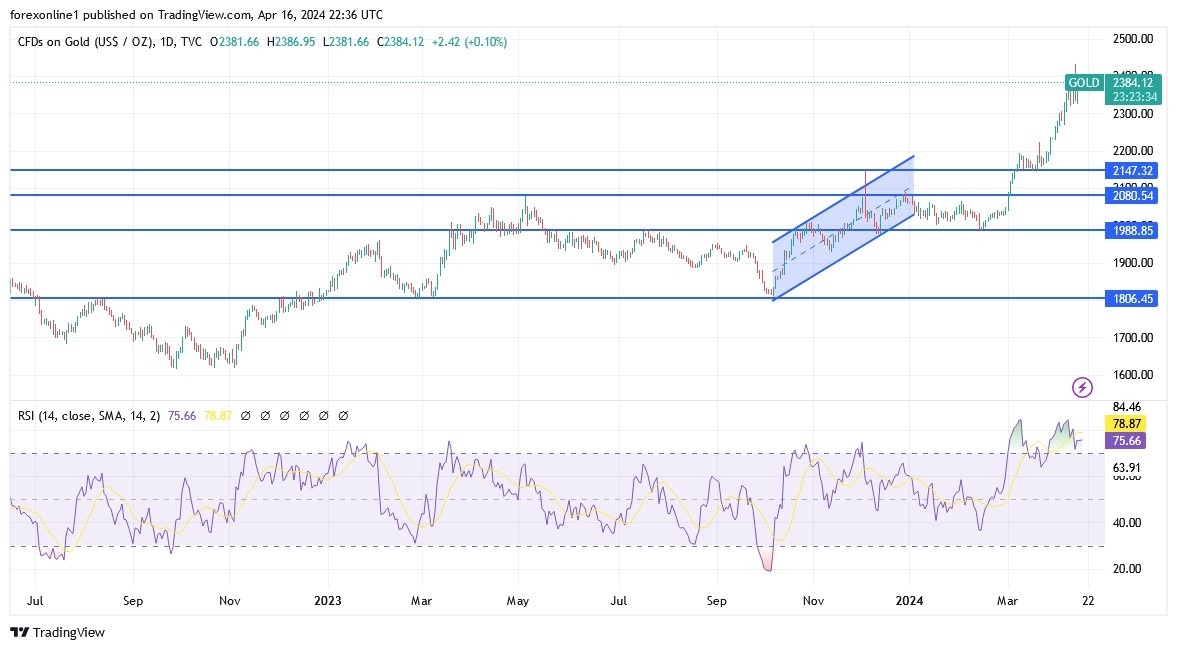Open the RSI indicator legend label
The height and width of the screenshot is (650, 1177).
coord(80,415)
